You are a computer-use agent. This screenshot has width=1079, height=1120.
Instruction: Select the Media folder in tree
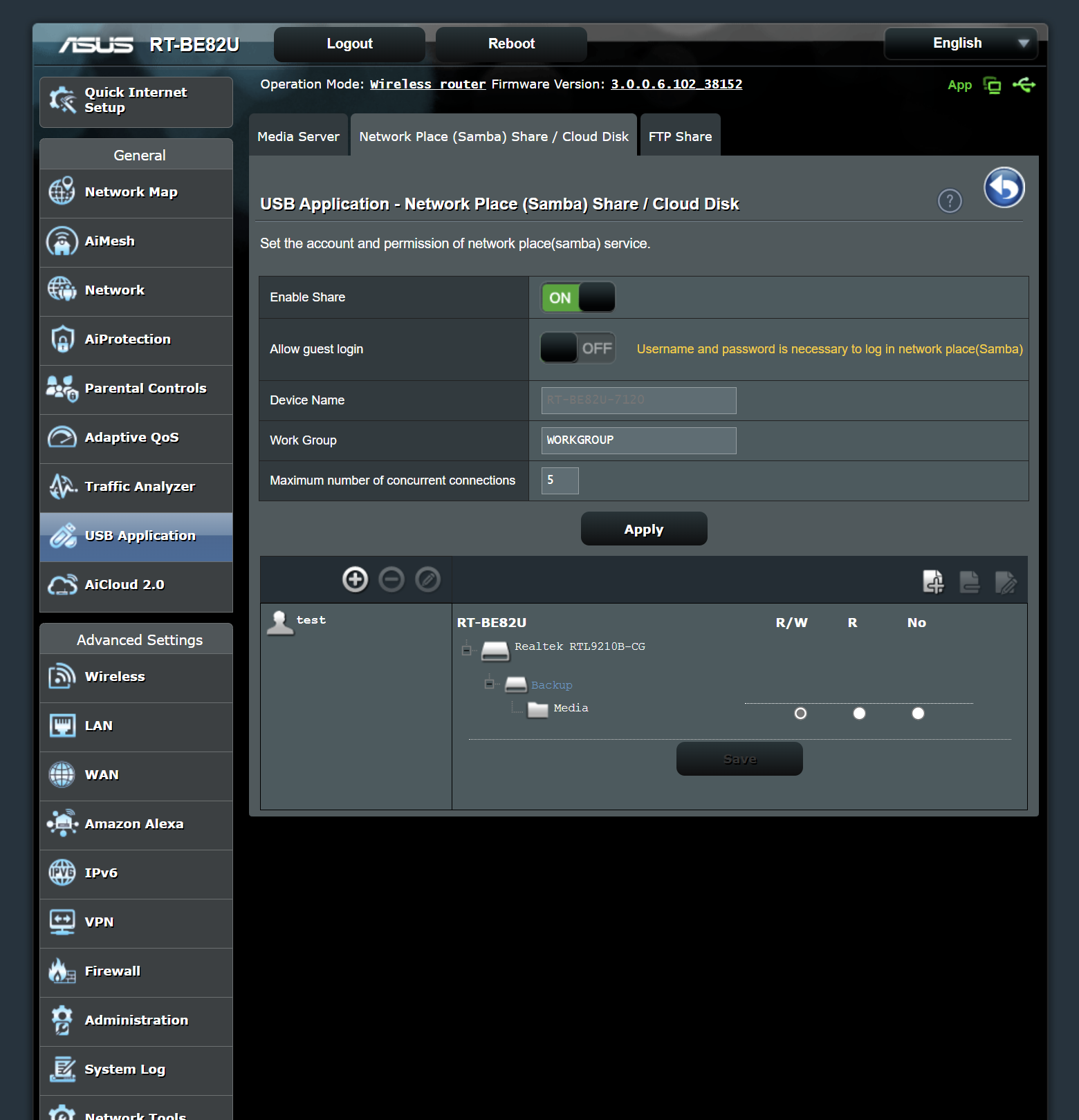[571, 708]
